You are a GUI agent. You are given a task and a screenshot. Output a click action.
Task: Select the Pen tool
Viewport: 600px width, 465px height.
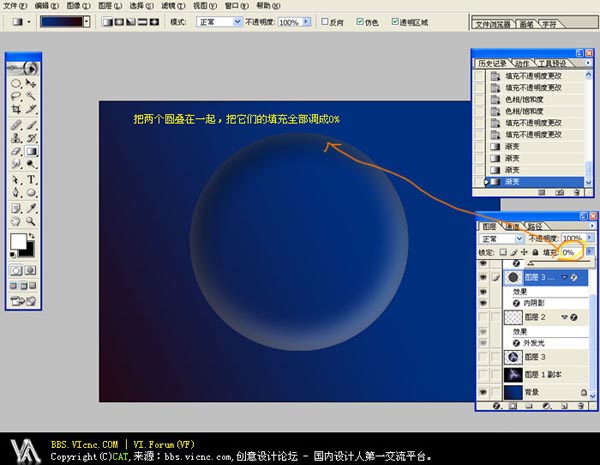[16, 193]
